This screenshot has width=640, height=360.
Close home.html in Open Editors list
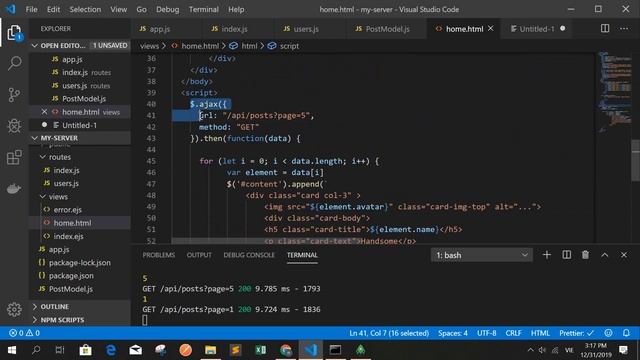pyautogui.click(x=44, y=112)
